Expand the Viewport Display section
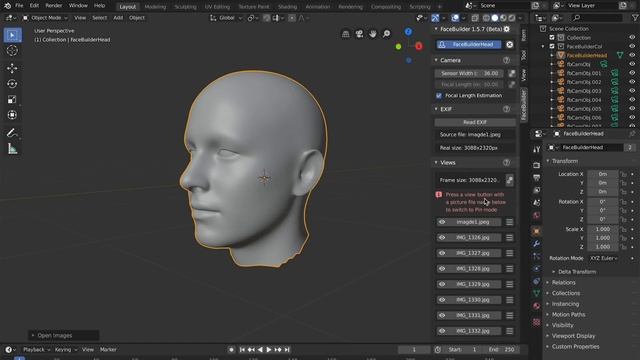Image resolution: width=640 pixels, height=360 pixels. point(573,336)
